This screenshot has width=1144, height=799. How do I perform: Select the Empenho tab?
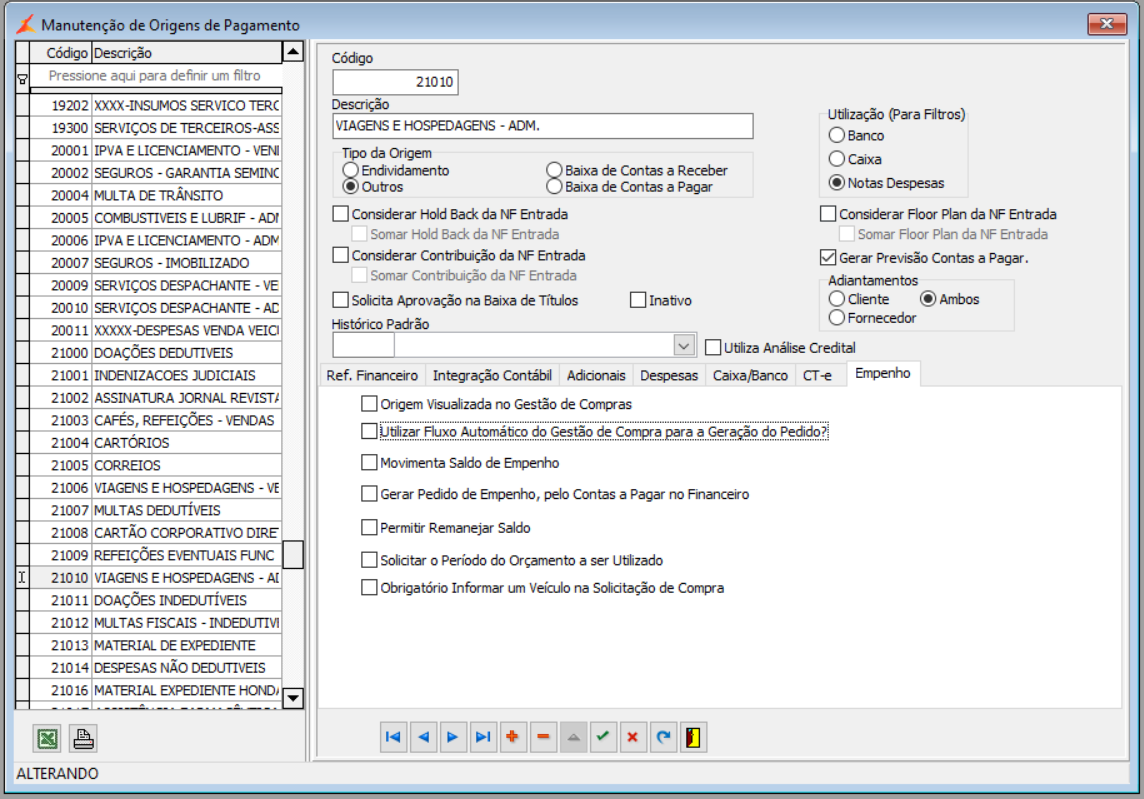coord(883,374)
